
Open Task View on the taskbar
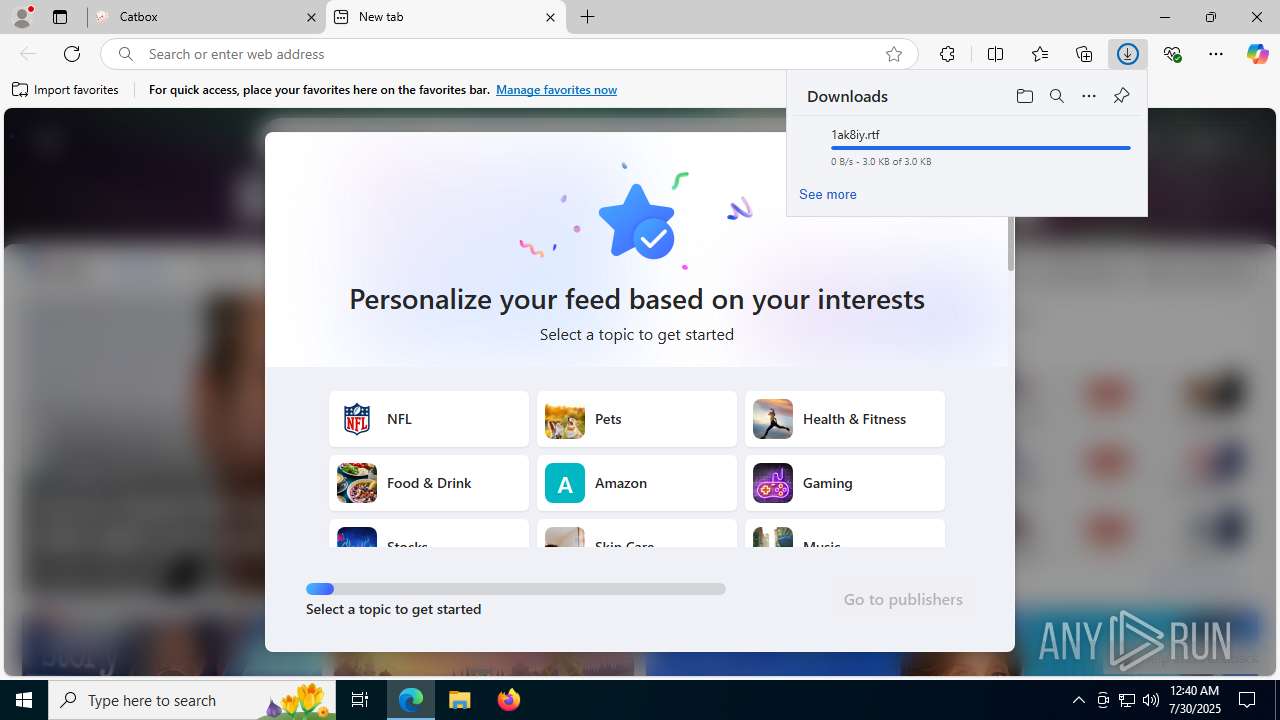click(x=360, y=700)
